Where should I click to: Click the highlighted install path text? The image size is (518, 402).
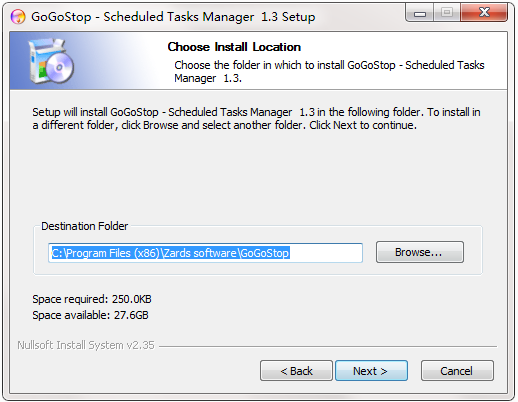pos(170,253)
